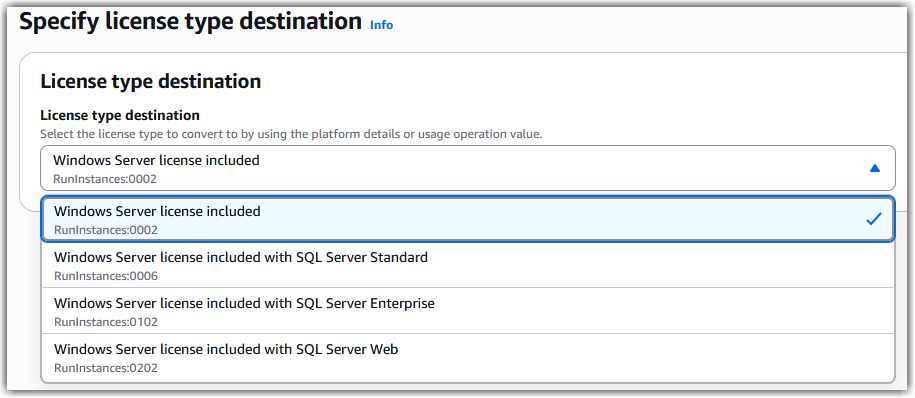Image resolution: width=915 pixels, height=398 pixels.
Task: Click the RunInstances:0006 text
Action: point(106,275)
